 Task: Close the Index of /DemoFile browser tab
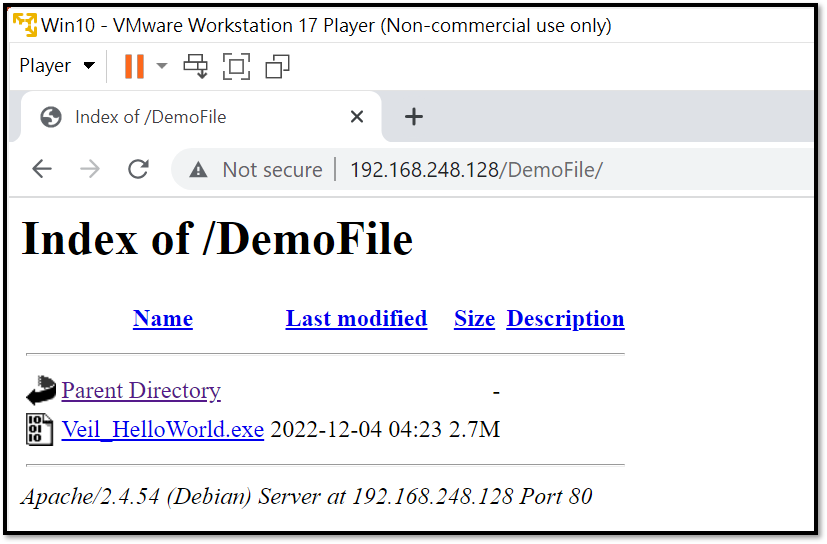pos(356,117)
